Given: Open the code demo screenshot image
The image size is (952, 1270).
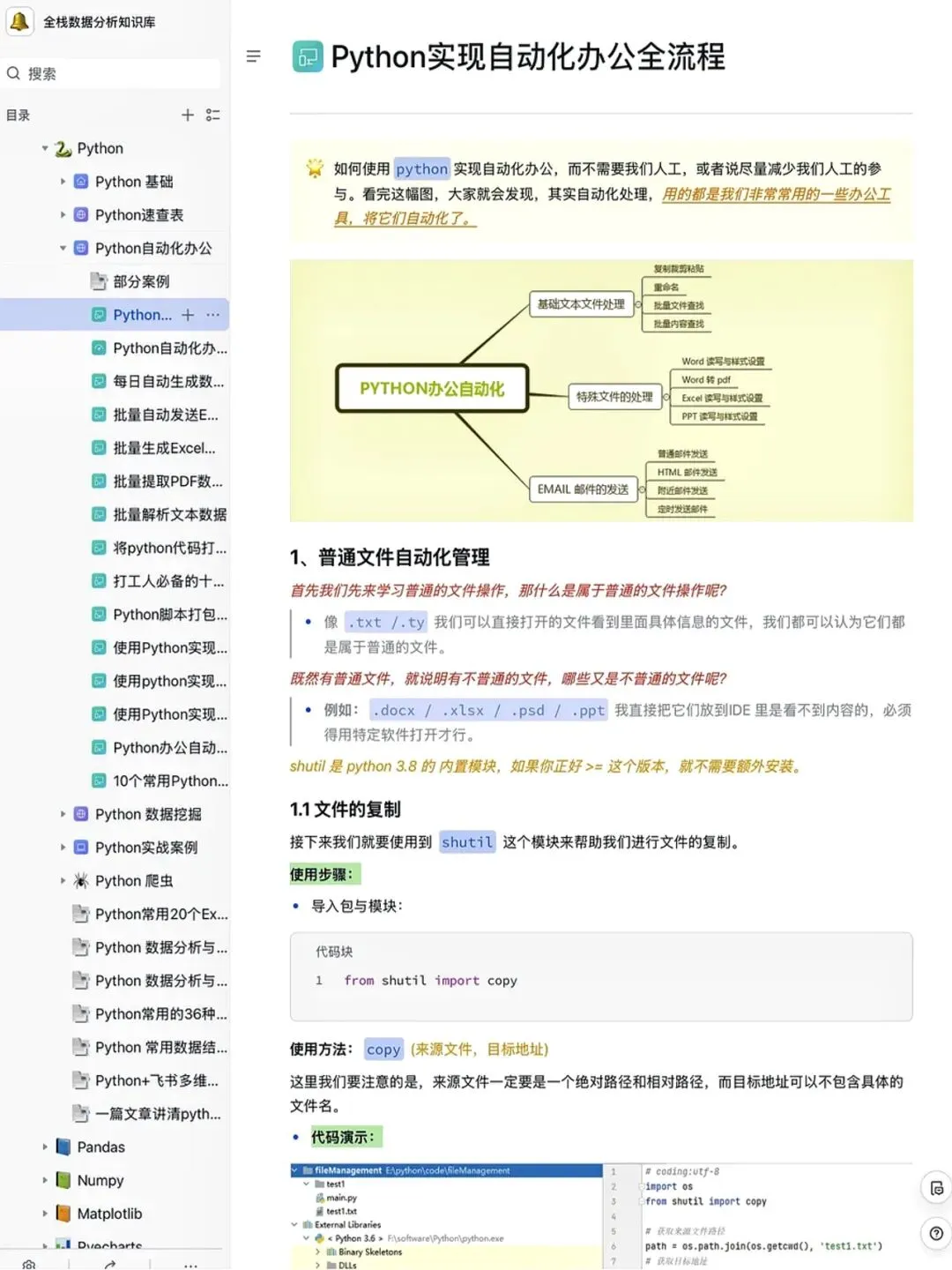Looking at the screenshot, I should click(x=601, y=1217).
